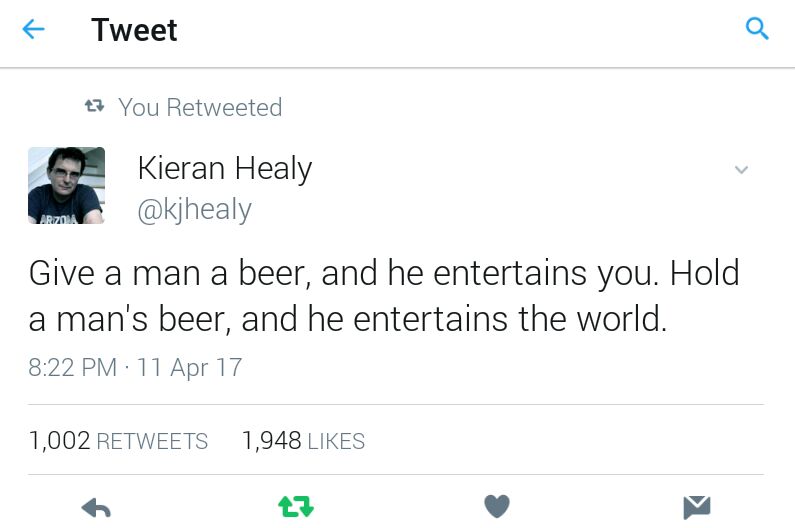Undo the retweet via green retweet icon
Viewport: 795px width, 528px height.
[296, 507]
